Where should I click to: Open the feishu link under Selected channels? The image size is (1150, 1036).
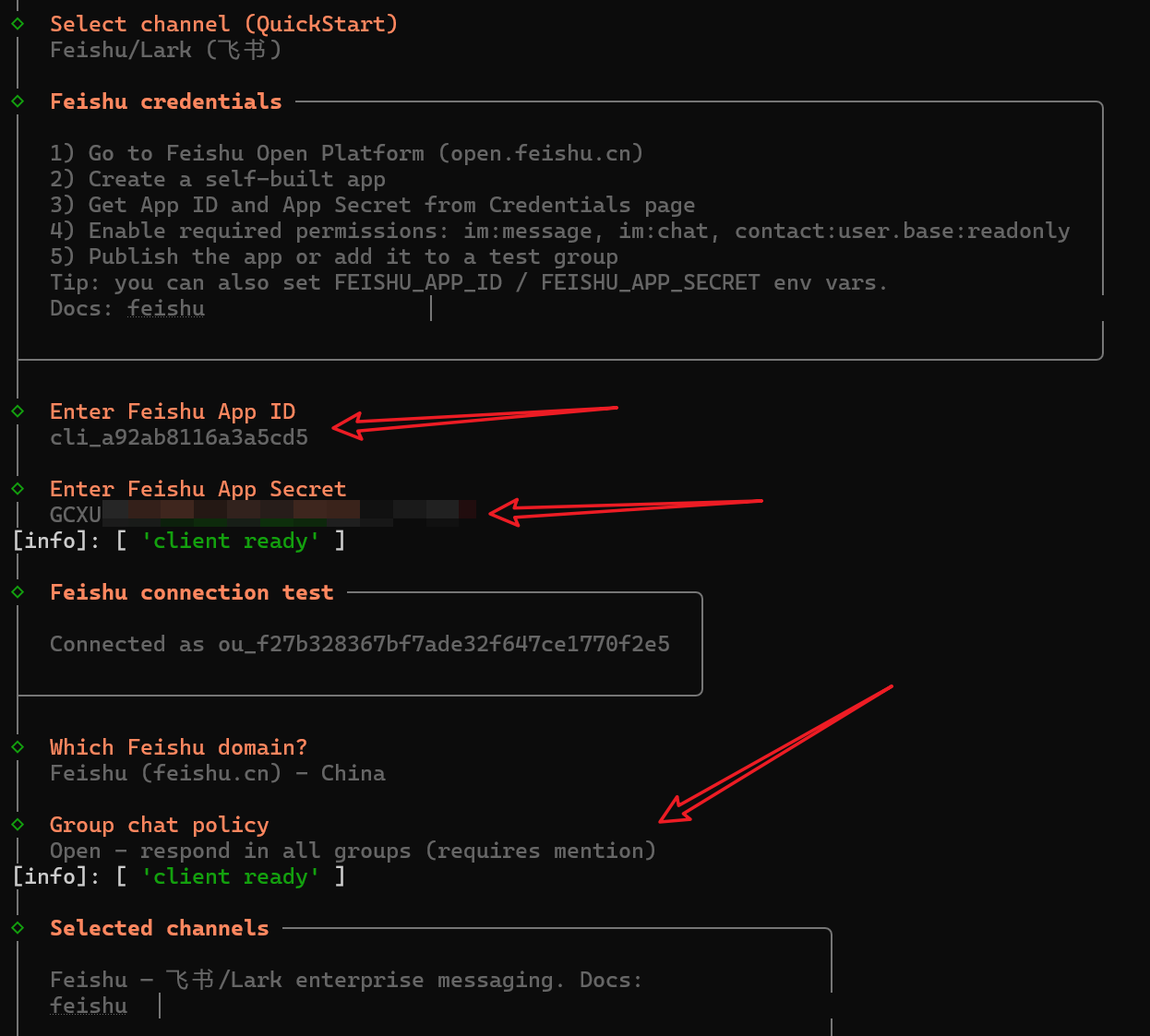89,1006
